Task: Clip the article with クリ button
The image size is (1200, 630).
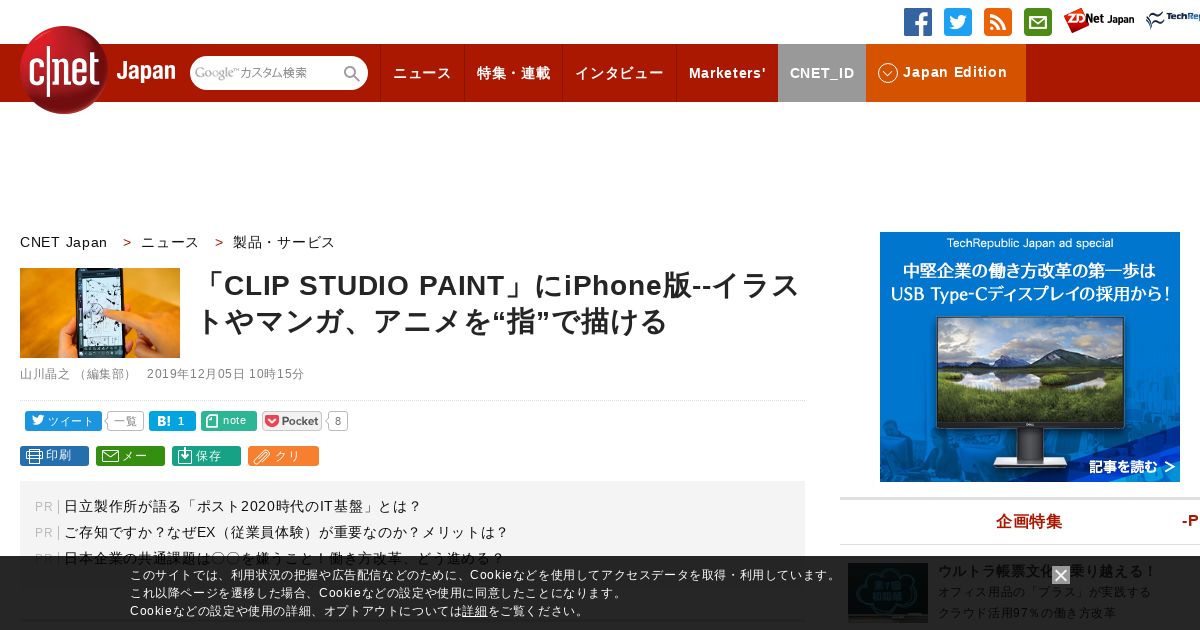Action: click(x=283, y=456)
